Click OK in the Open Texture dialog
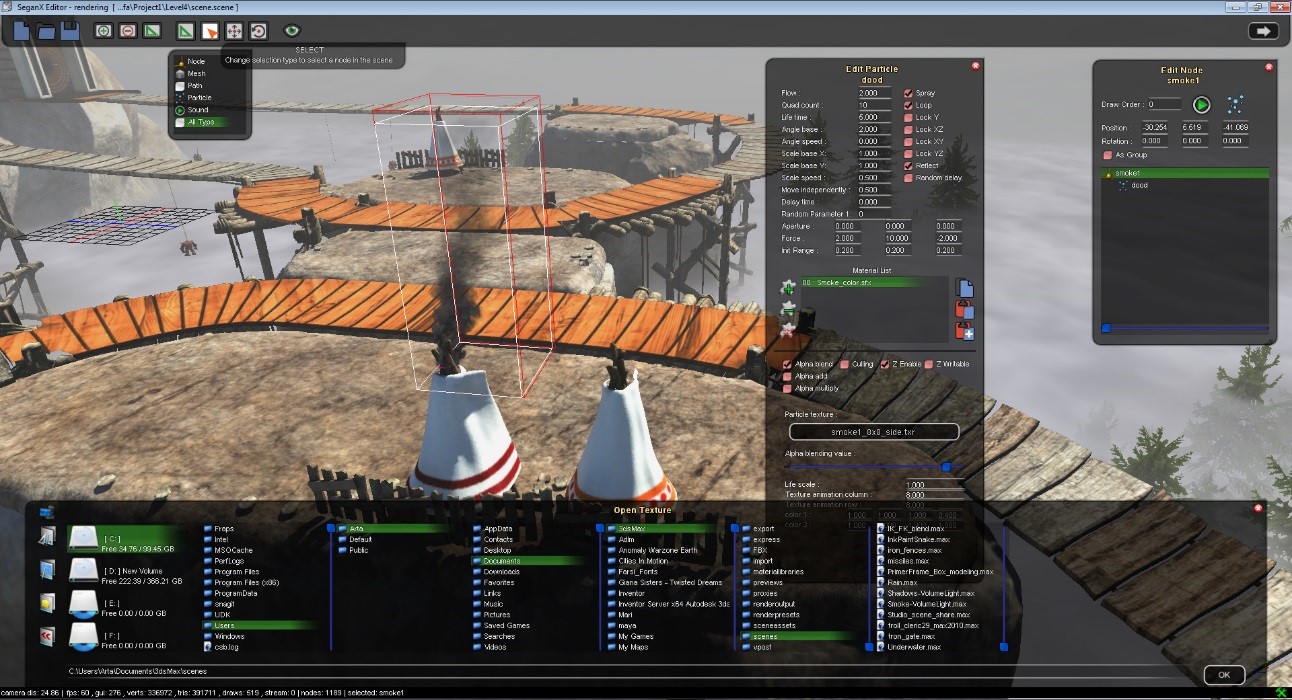Screen dimensions: 1292x700 (x=1223, y=675)
